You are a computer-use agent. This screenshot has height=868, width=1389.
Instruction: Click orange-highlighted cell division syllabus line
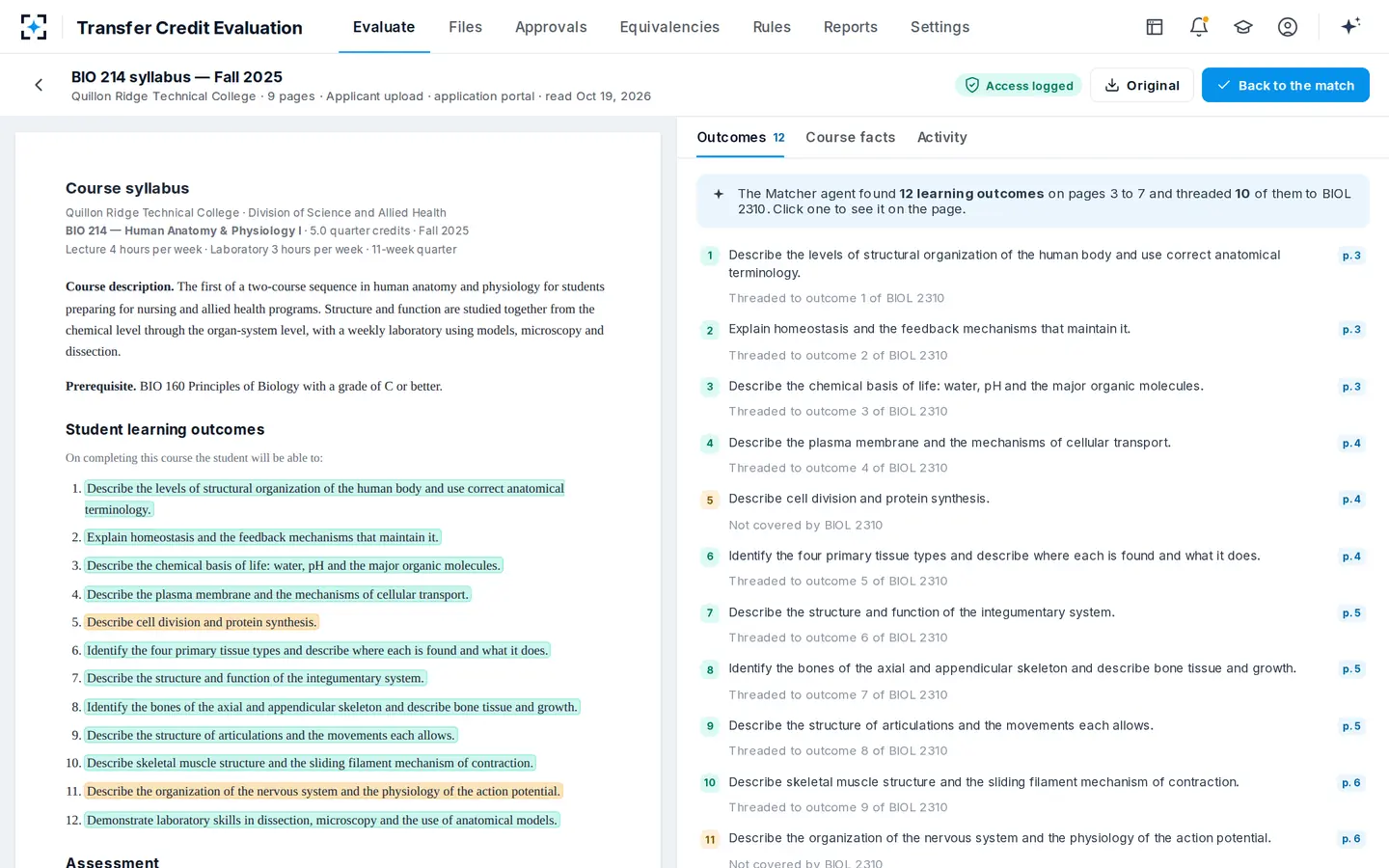point(202,622)
